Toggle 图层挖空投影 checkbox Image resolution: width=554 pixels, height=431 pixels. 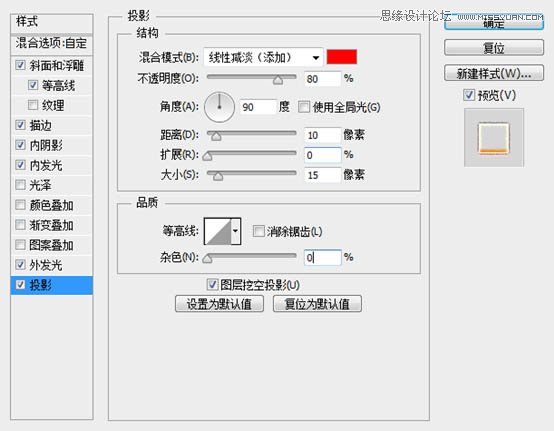pyautogui.click(x=212, y=284)
